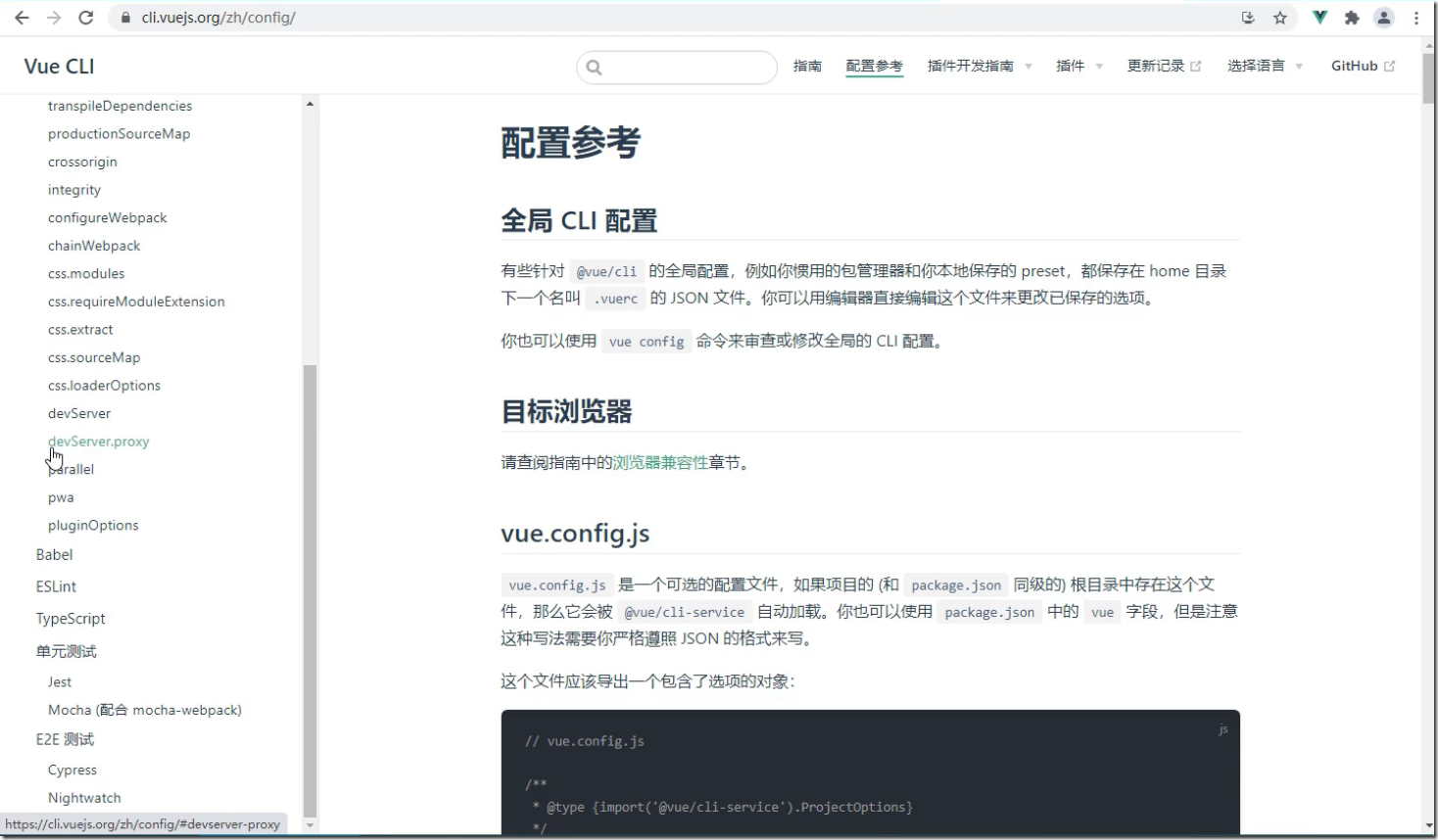This screenshot has height=840, width=1438.
Task: Click the page scroll down arrow
Action: click(1428, 827)
